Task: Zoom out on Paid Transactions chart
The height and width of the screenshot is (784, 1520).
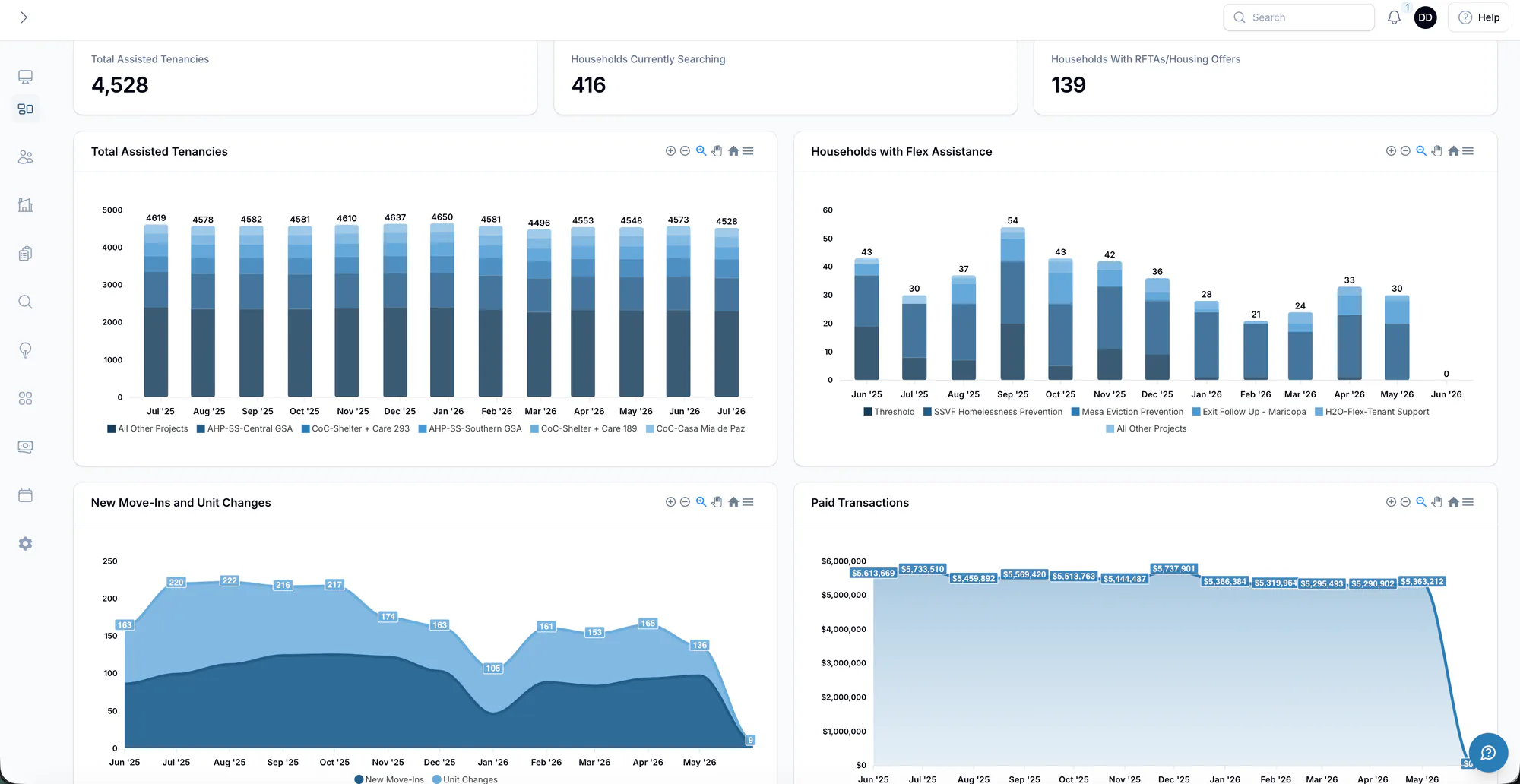Action: coord(1405,502)
